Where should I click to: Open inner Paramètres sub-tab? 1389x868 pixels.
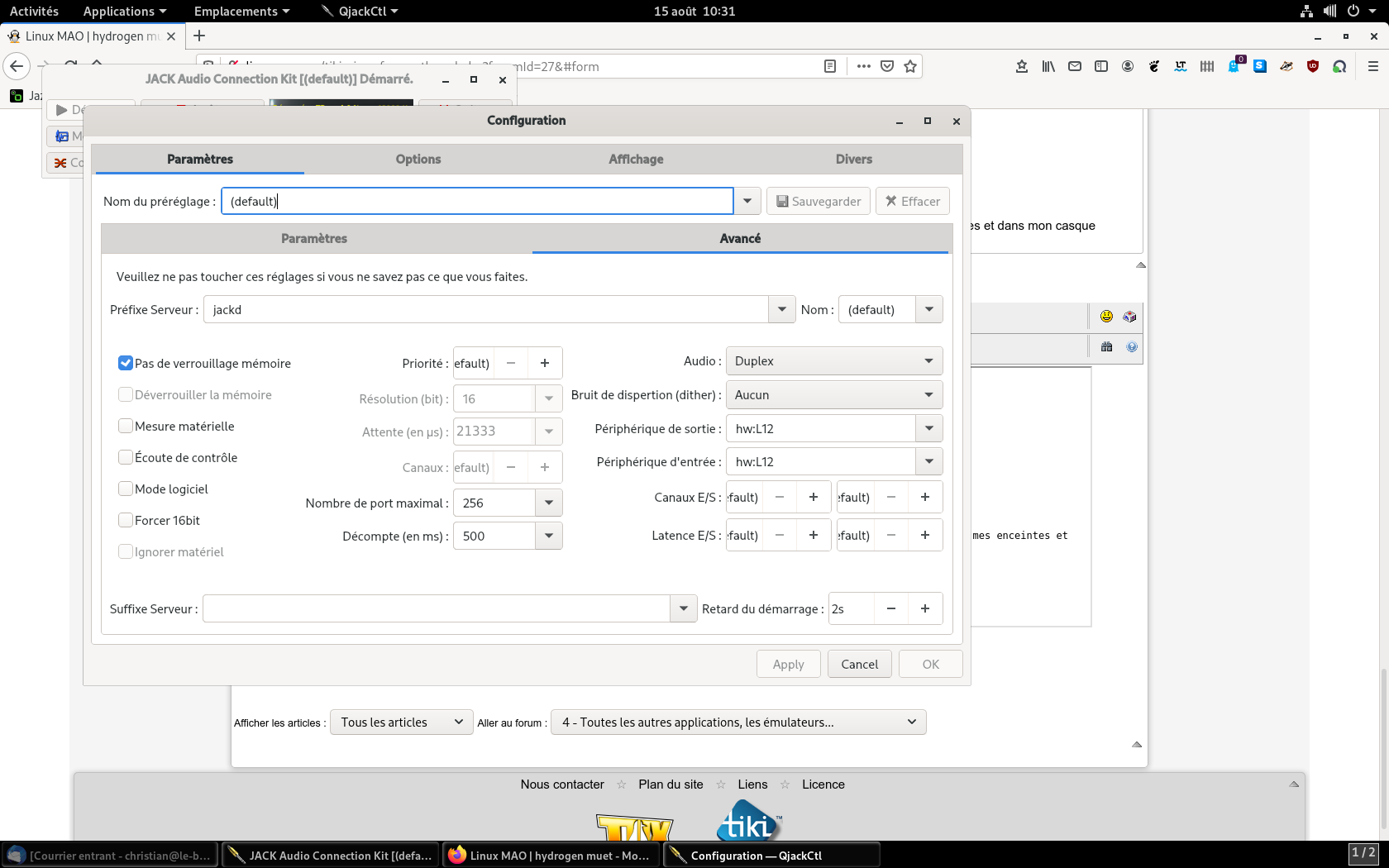pyautogui.click(x=314, y=238)
